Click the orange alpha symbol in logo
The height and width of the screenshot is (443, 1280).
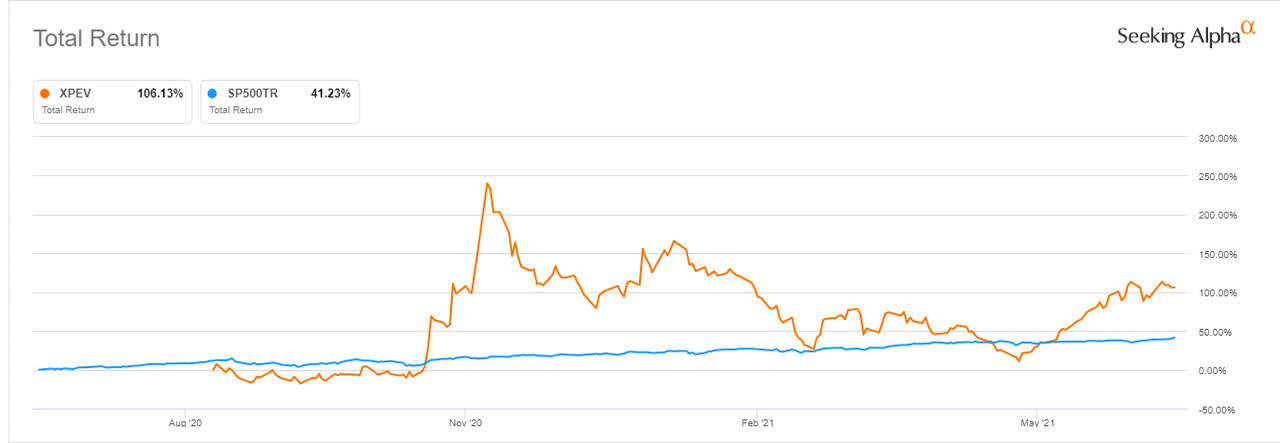coord(1247,29)
